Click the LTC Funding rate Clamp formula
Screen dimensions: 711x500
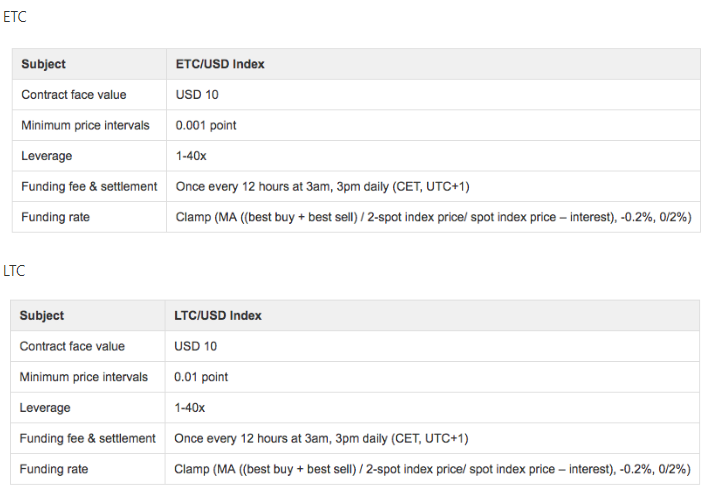(x=432, y=469)
